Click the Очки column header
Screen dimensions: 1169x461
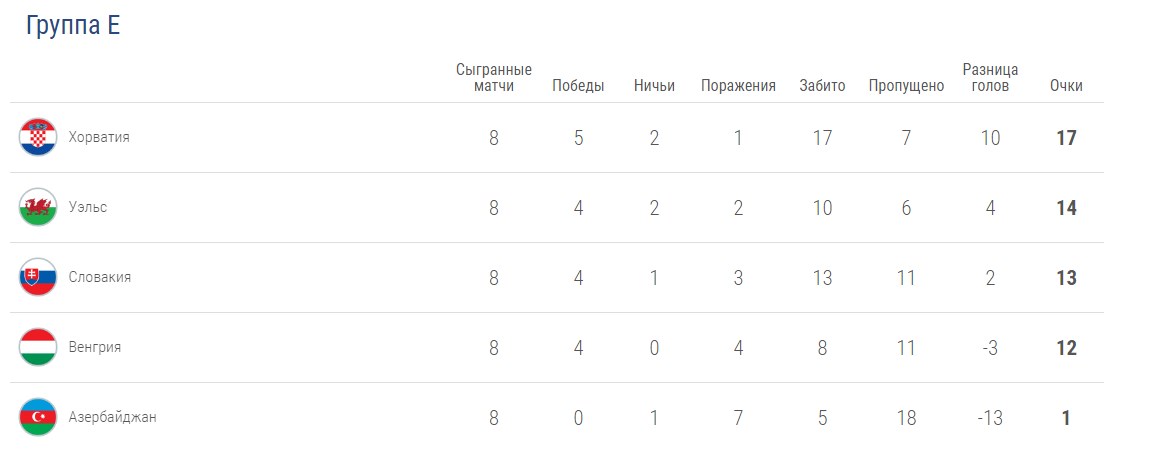point(1066,86)
